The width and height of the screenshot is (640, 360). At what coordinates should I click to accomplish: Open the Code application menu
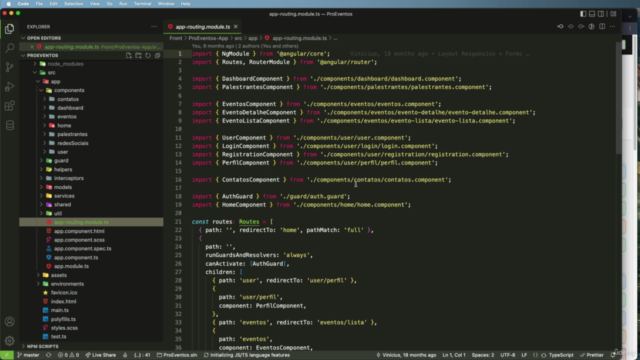pos(23,4)
